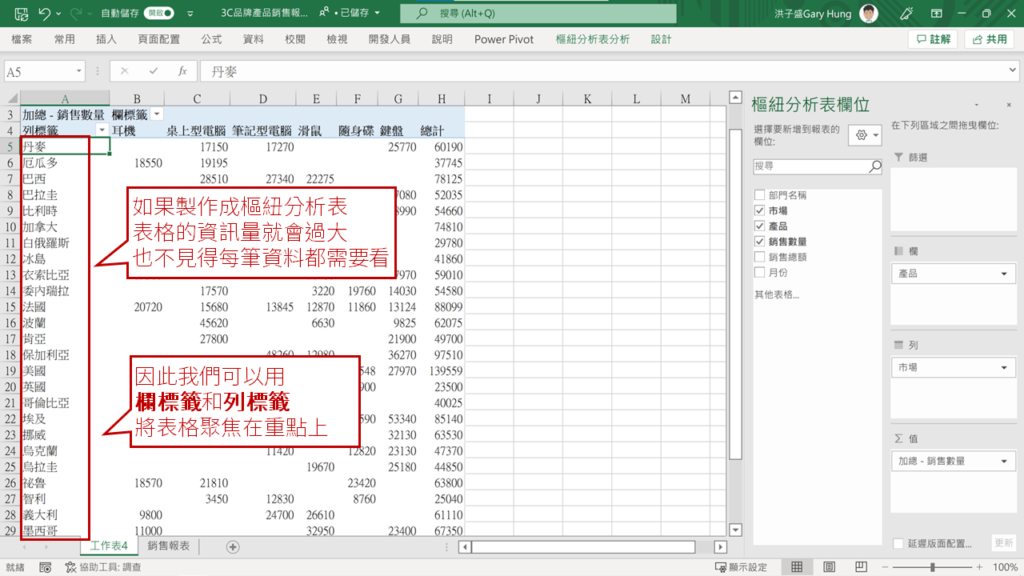Image resolution: width=1024 pixels, height=576 pixels.
Task: Switch to Page Layout view icon
Action: [829, 567]
